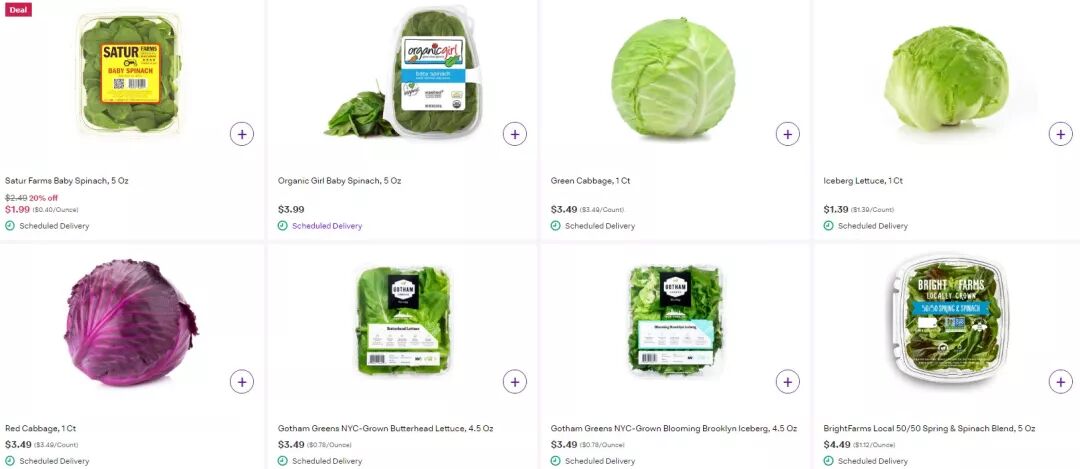Click the red Deal badge

tap(18, 10)
